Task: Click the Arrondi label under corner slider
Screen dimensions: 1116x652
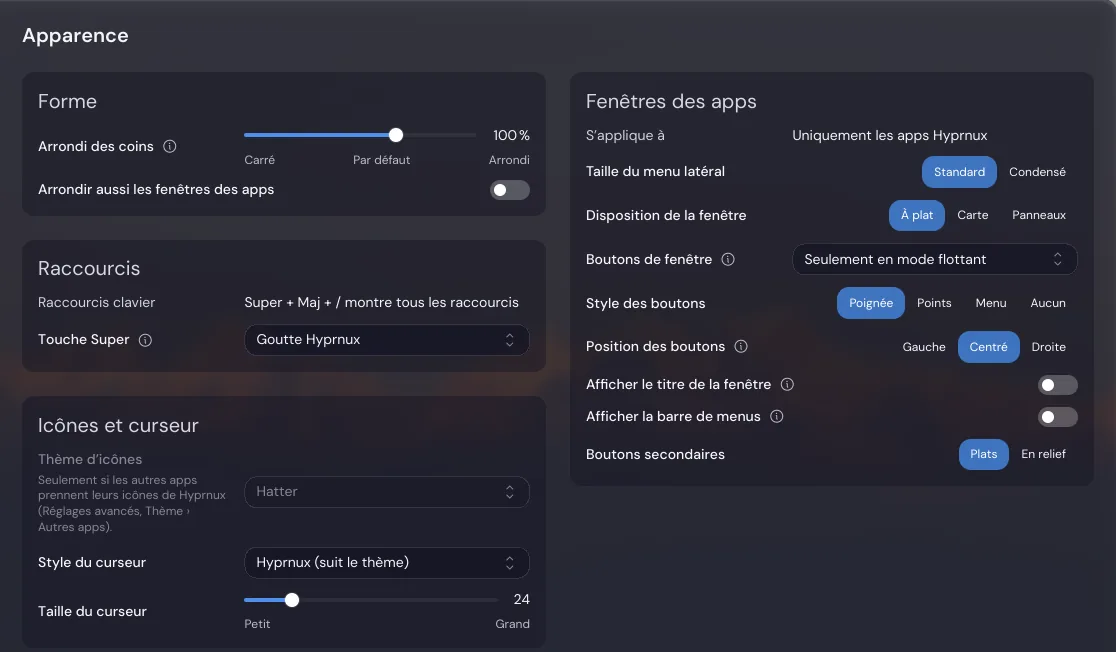Action: pos(509,160)
